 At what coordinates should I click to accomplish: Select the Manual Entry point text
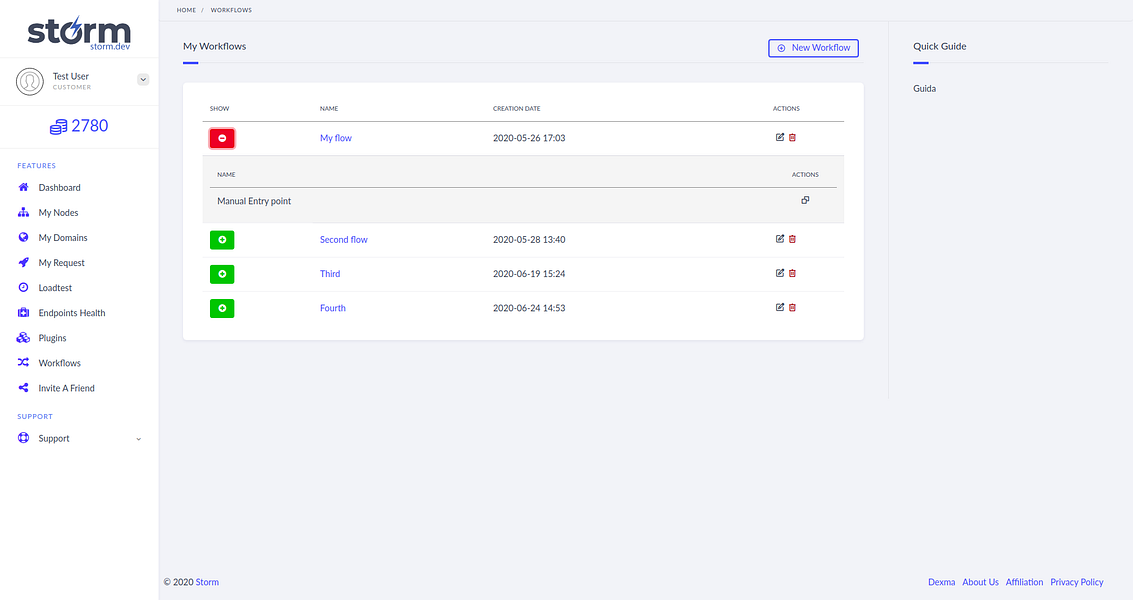[x=254, y=201]
